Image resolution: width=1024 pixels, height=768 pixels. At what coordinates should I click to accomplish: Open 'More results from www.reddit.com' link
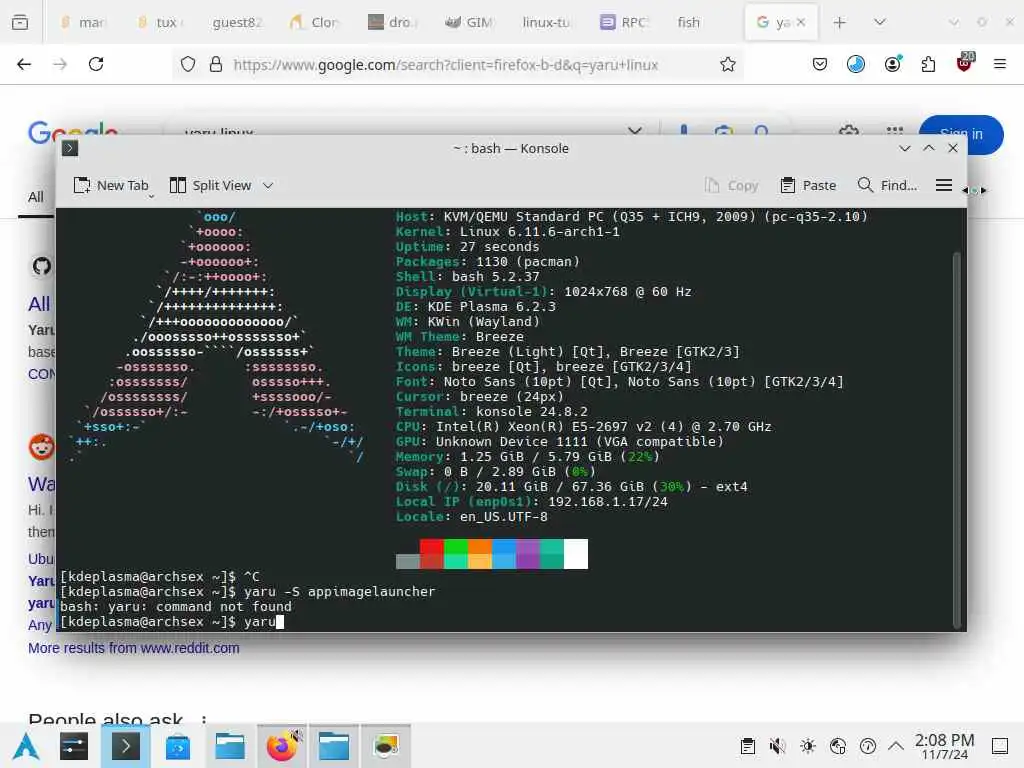point(134,648)
